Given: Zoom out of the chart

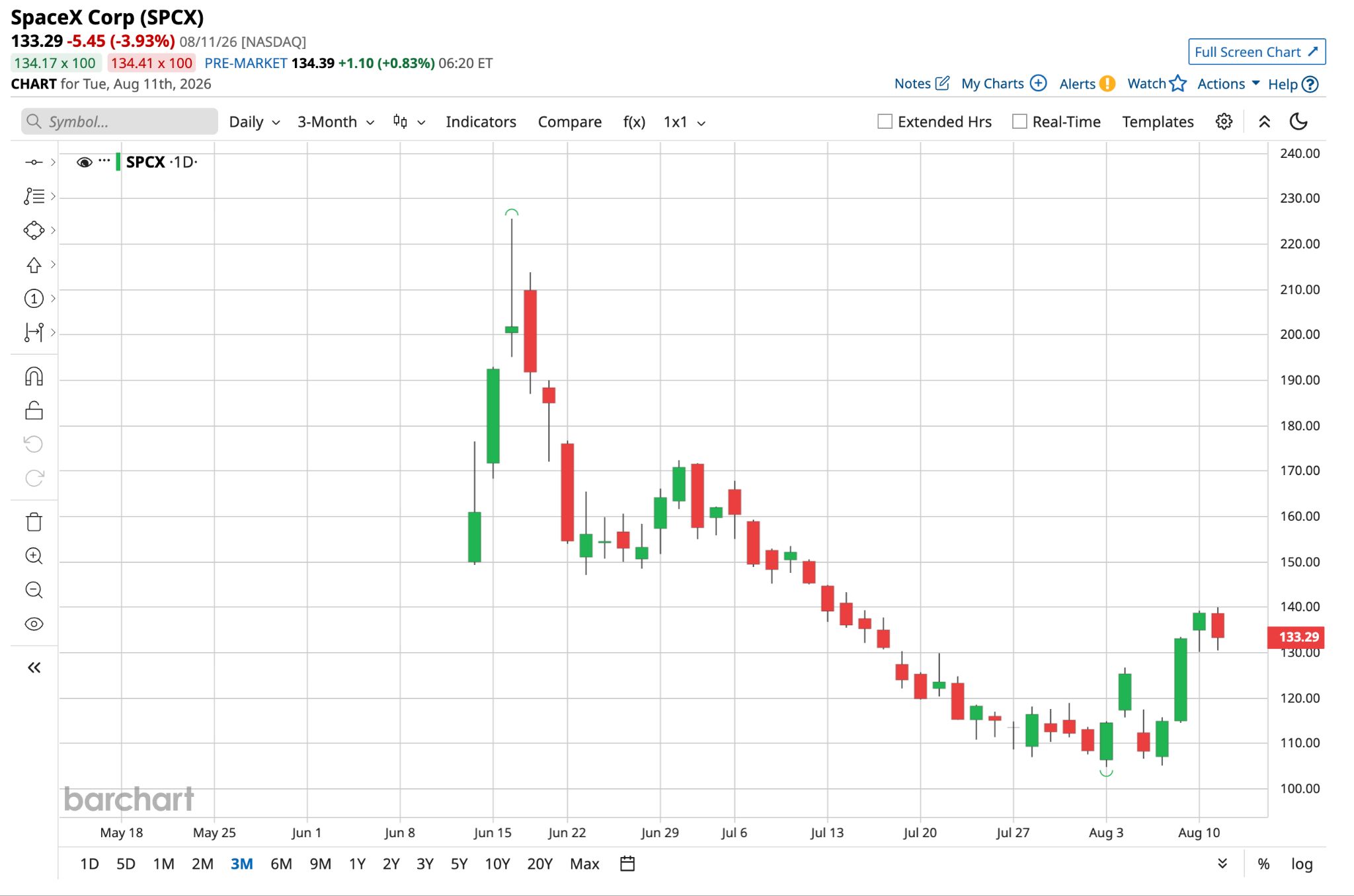Looking at the screenshot, I should (x=34, y=590).
